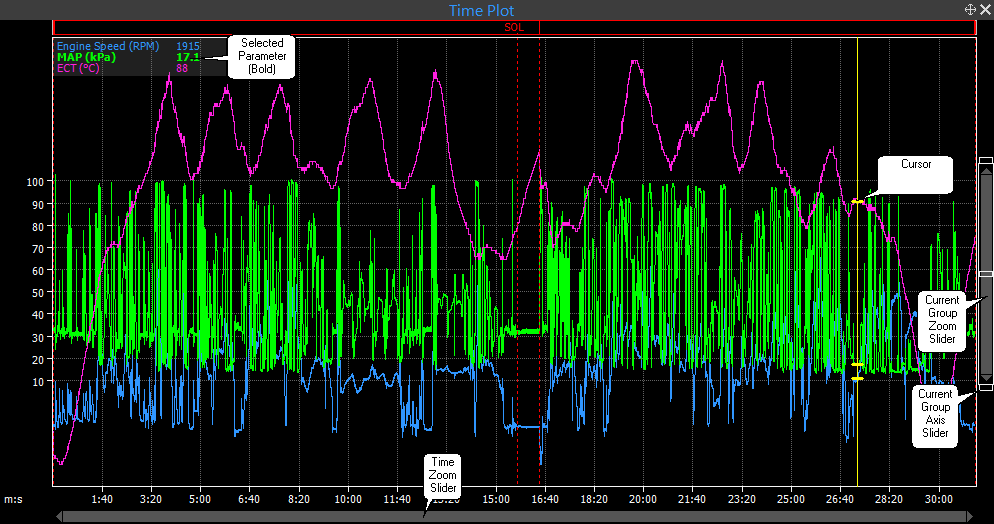
Task: Close the Time Plot panel
Action: [x=985, y=10]
